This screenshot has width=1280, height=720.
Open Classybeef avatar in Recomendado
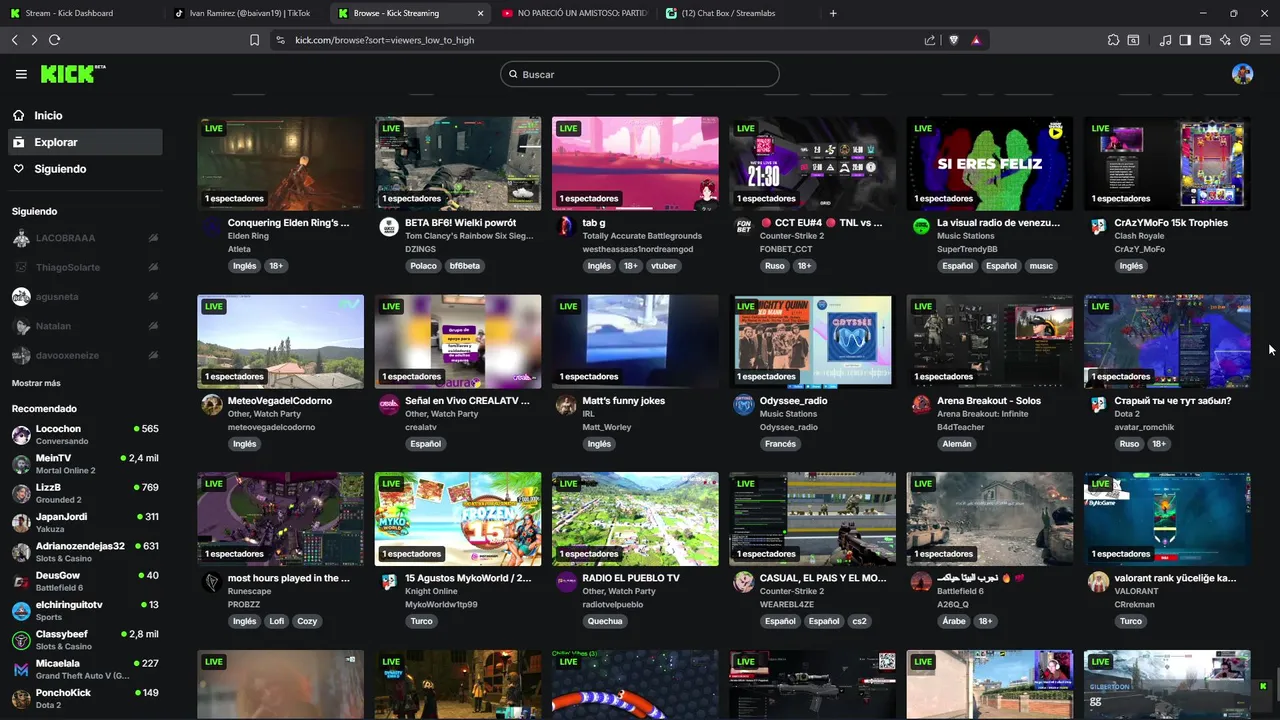(x=21, y=640)
